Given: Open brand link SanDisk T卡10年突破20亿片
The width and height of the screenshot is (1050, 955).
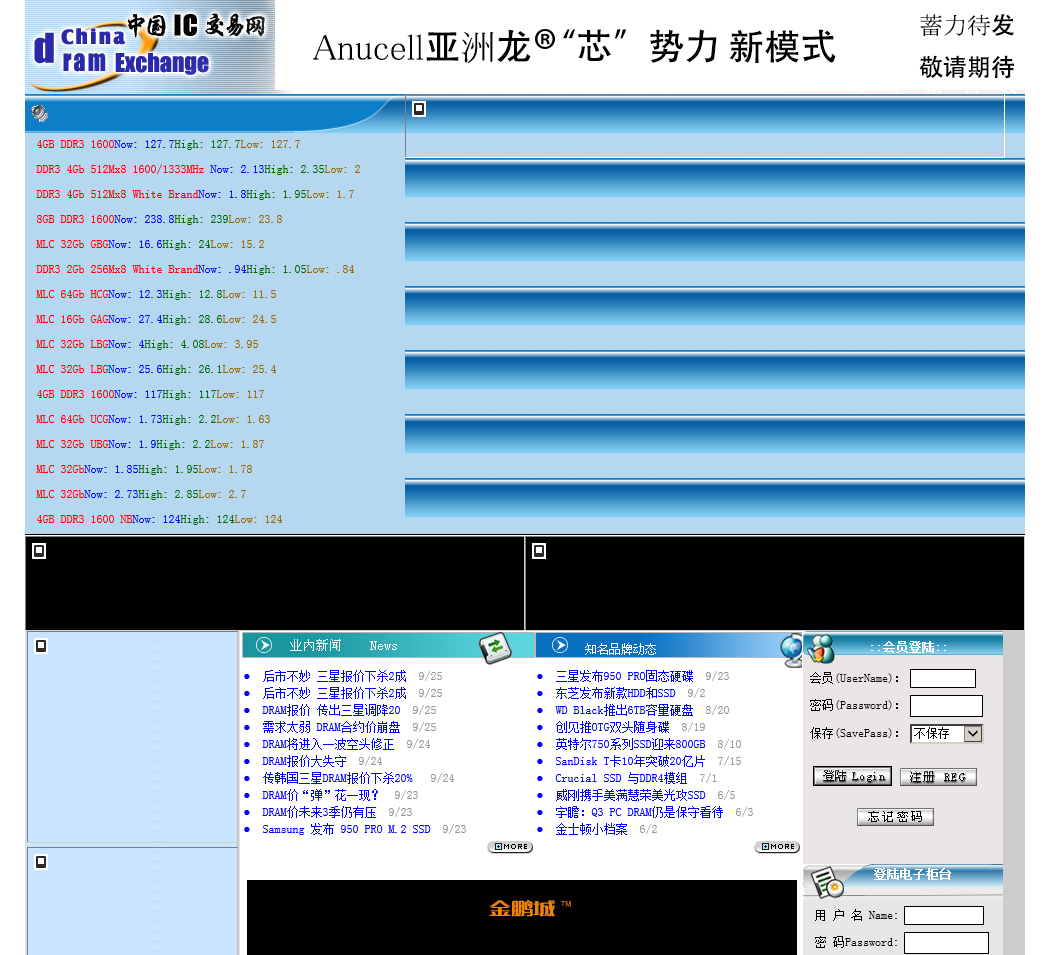Looking at the screenshot, I should [x=630, y=761].
